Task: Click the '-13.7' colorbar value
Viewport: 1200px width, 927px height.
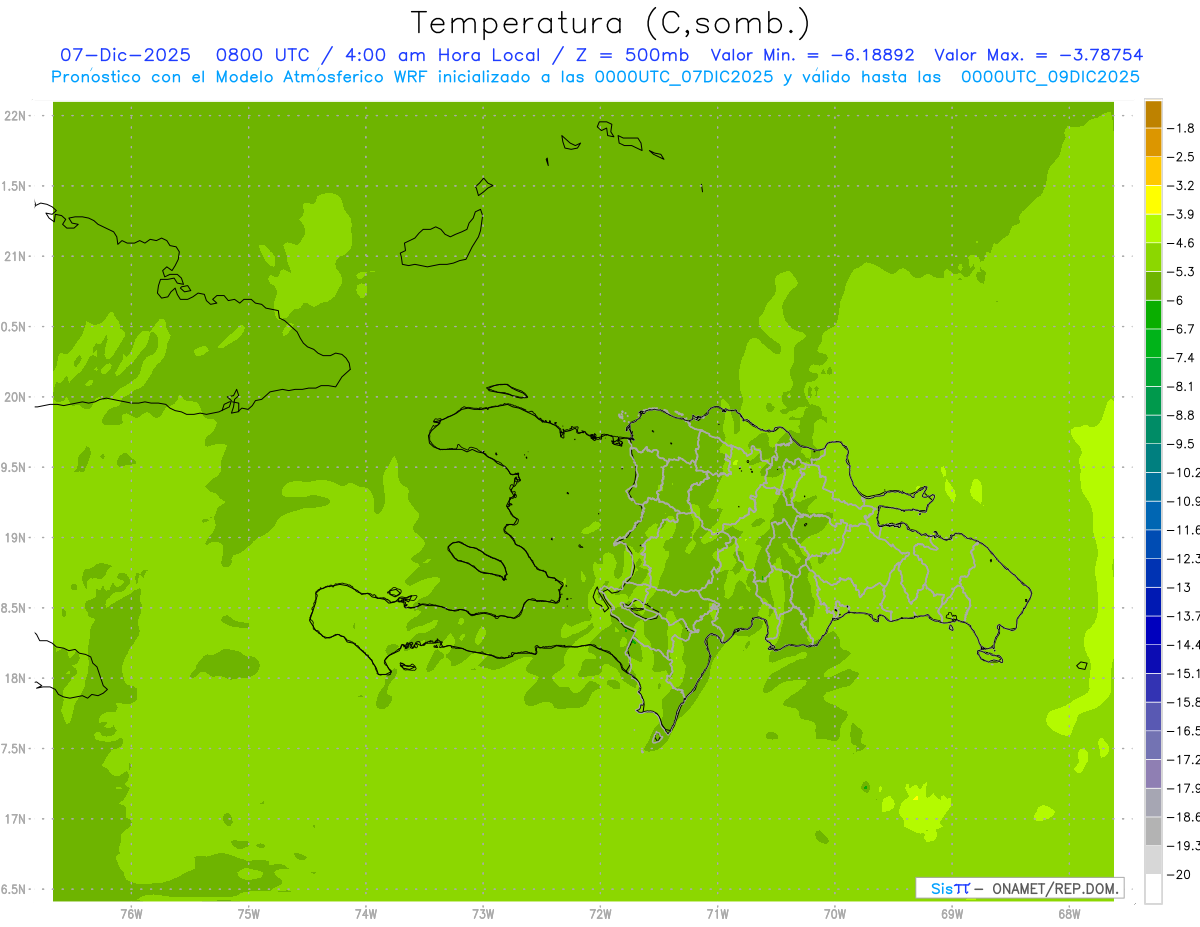Action: [1184, 615]
